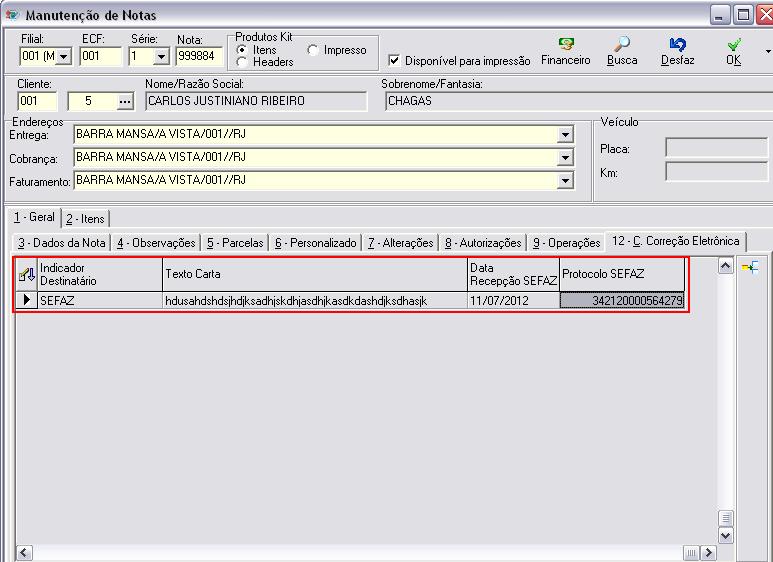Open the Série dropdown list

(x=161, y=57)
